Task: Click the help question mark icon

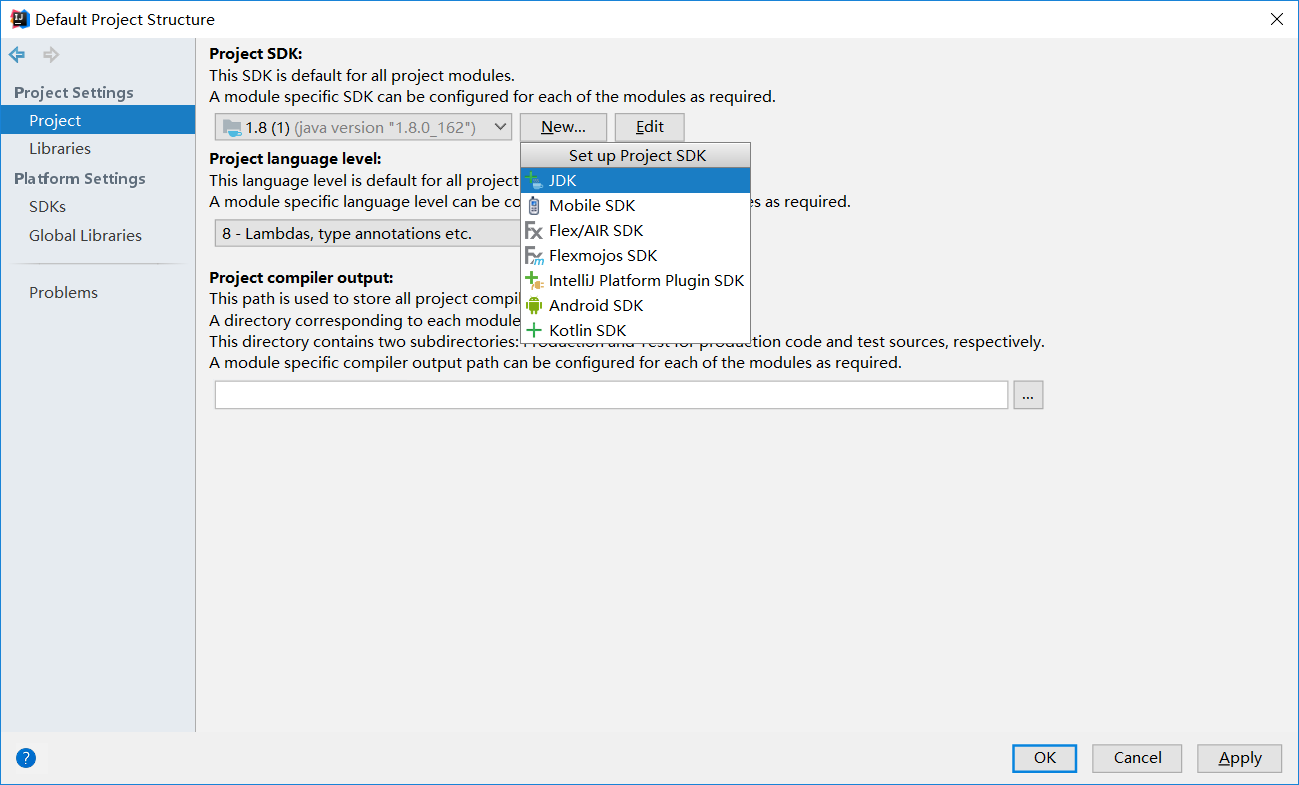Action: tap(26, 758)
